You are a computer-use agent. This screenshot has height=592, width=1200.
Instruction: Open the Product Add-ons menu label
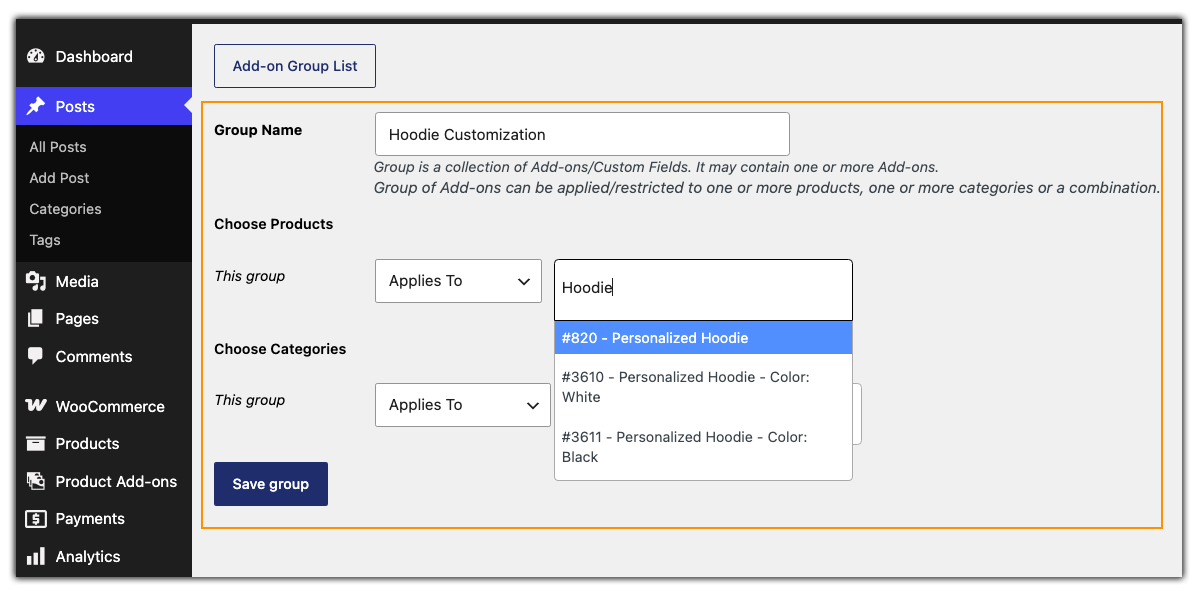(x=116, y=481)
